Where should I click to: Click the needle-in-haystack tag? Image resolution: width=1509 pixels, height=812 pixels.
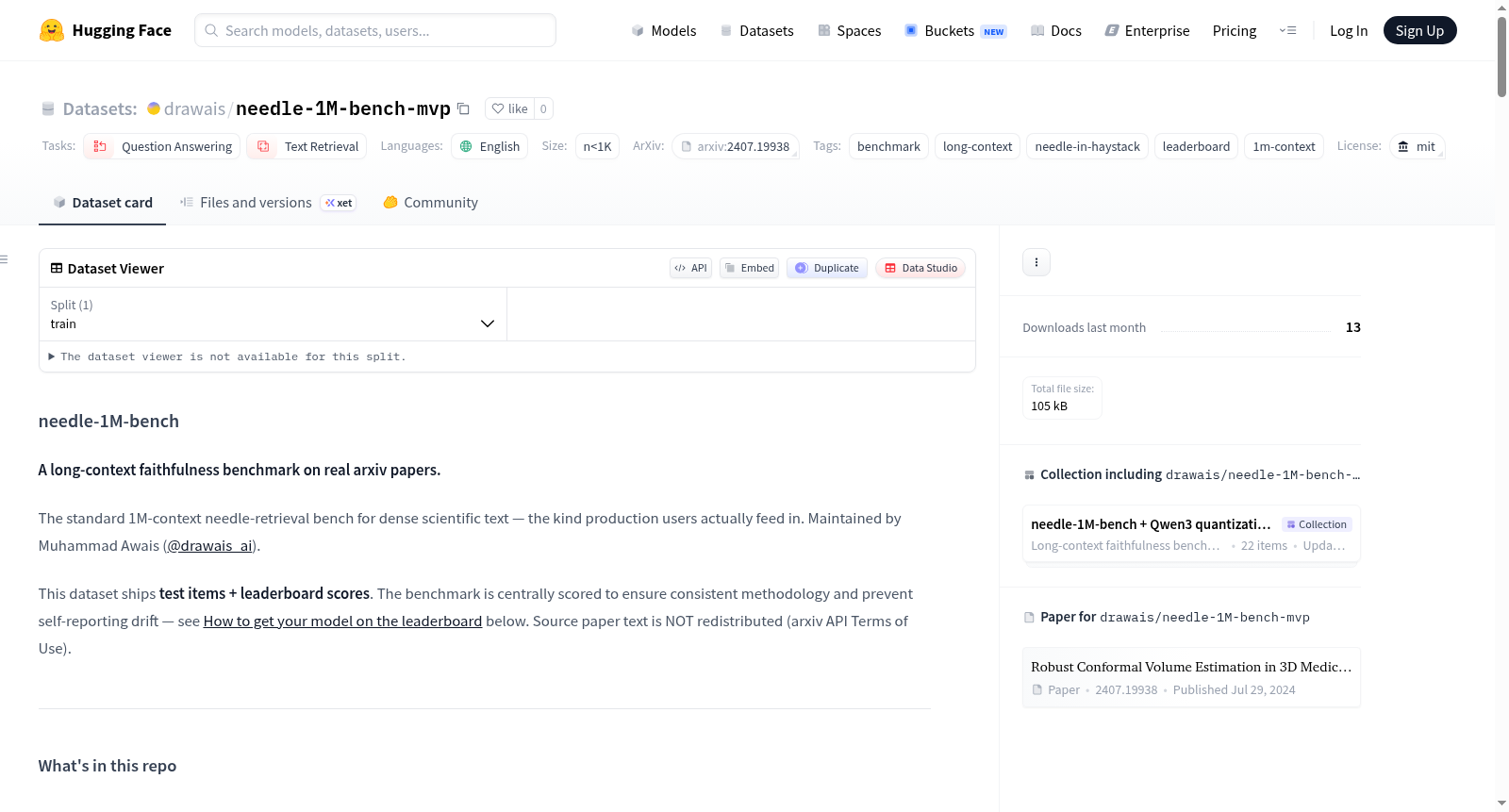point(1087,146)
